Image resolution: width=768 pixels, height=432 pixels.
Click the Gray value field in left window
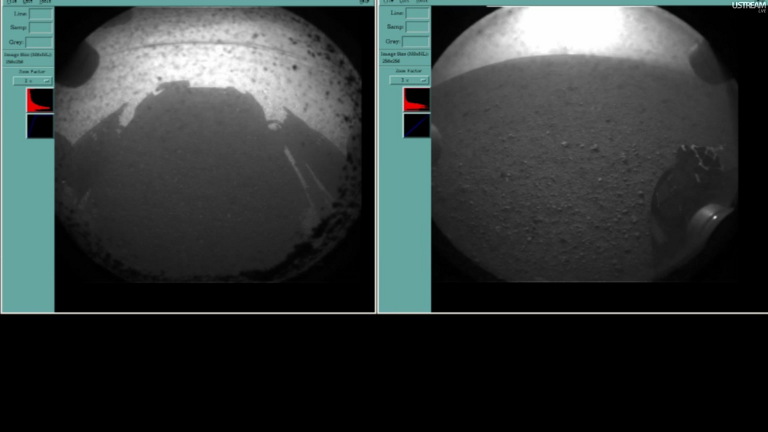click(39, 42)
